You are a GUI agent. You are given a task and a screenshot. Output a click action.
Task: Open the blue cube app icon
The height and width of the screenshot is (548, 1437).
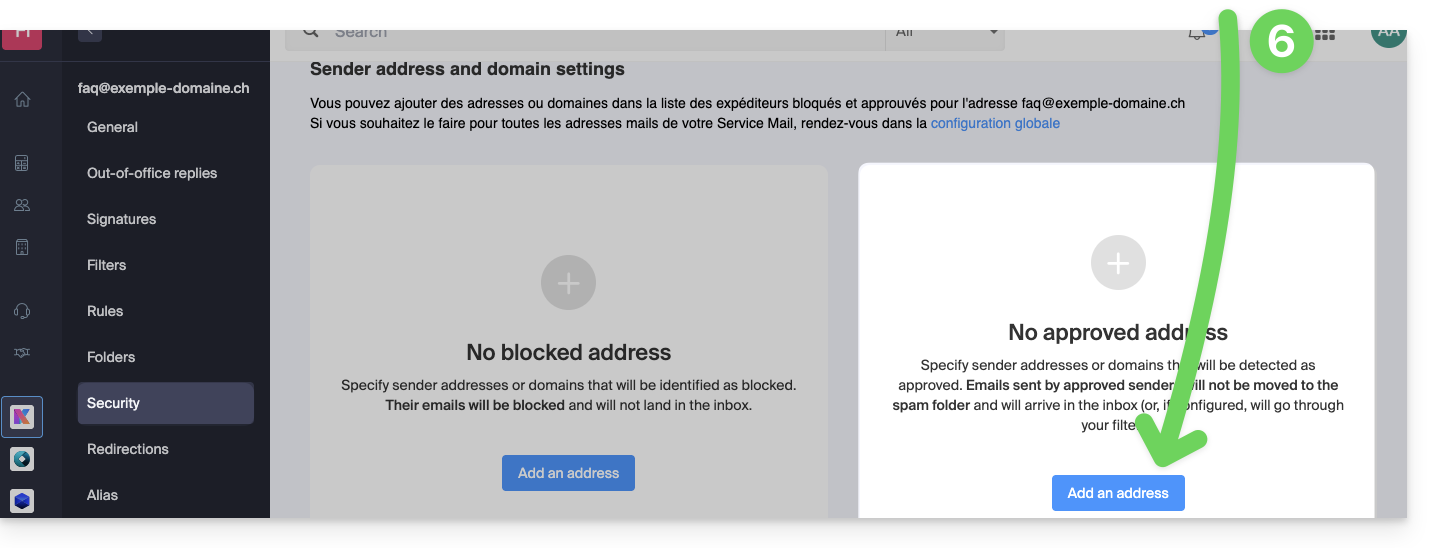[x=22, y=500]
